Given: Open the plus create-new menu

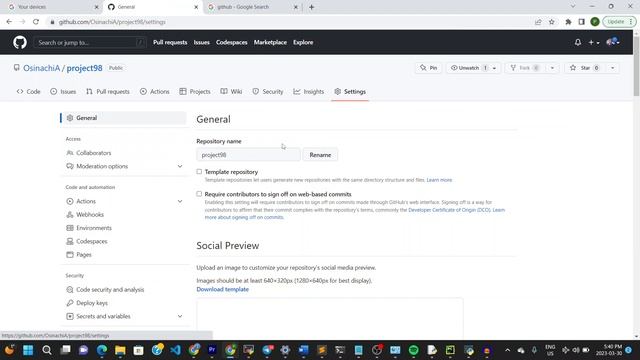Looking at the screenshot, I should pos(593,42).
